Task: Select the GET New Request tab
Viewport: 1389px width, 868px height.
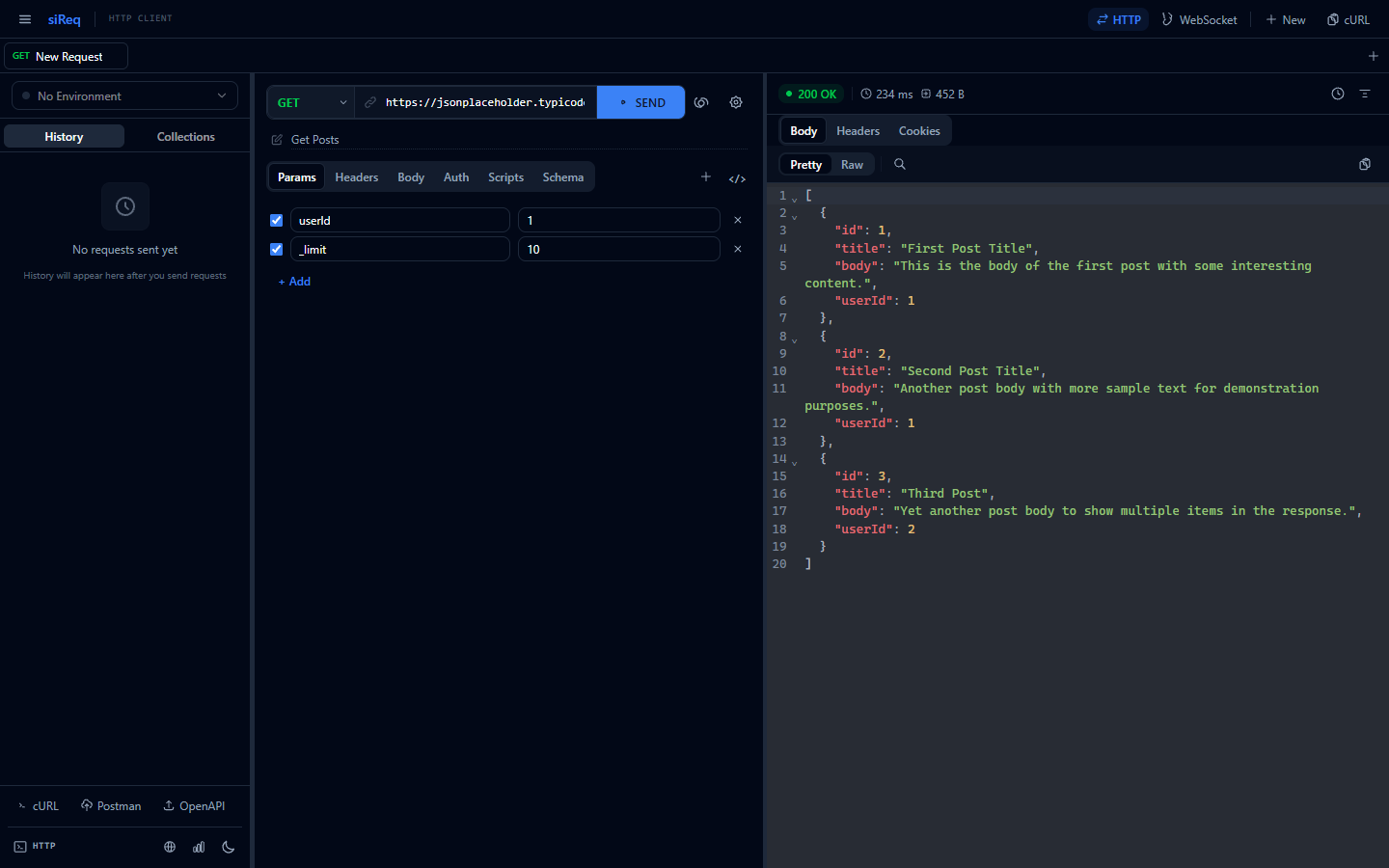Action: [67, 56]
